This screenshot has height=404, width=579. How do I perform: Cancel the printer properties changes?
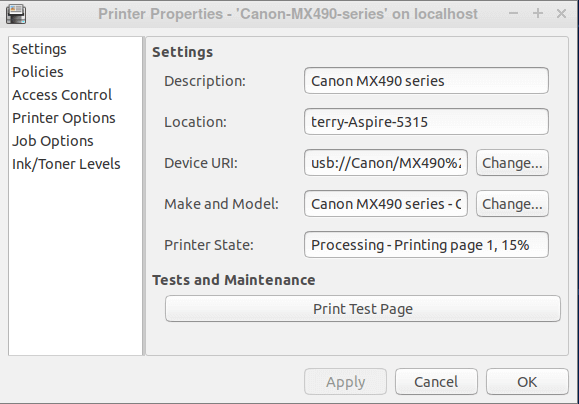tap(436, 381)
